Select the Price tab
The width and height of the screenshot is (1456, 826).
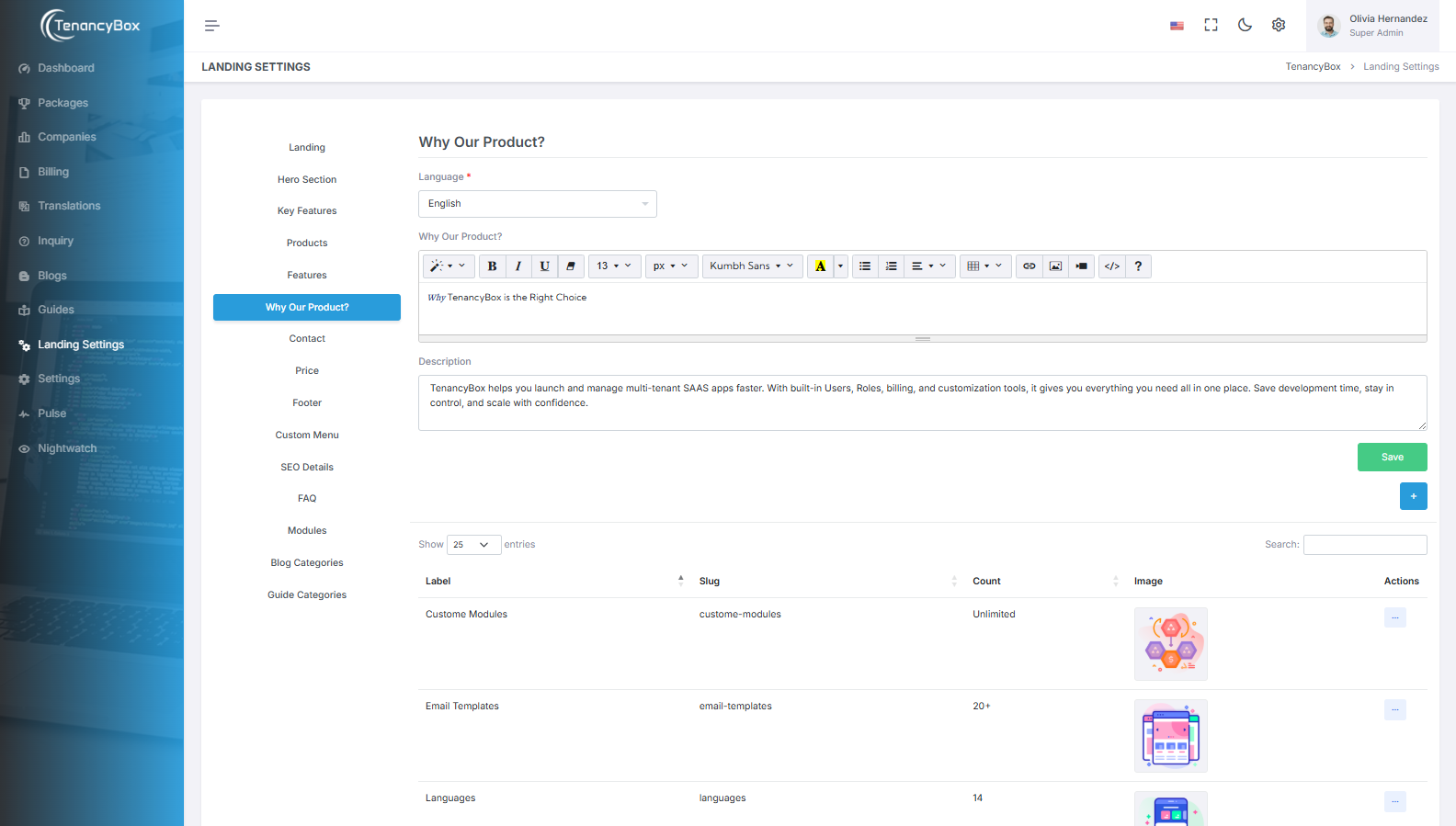(x=307, y=370)
